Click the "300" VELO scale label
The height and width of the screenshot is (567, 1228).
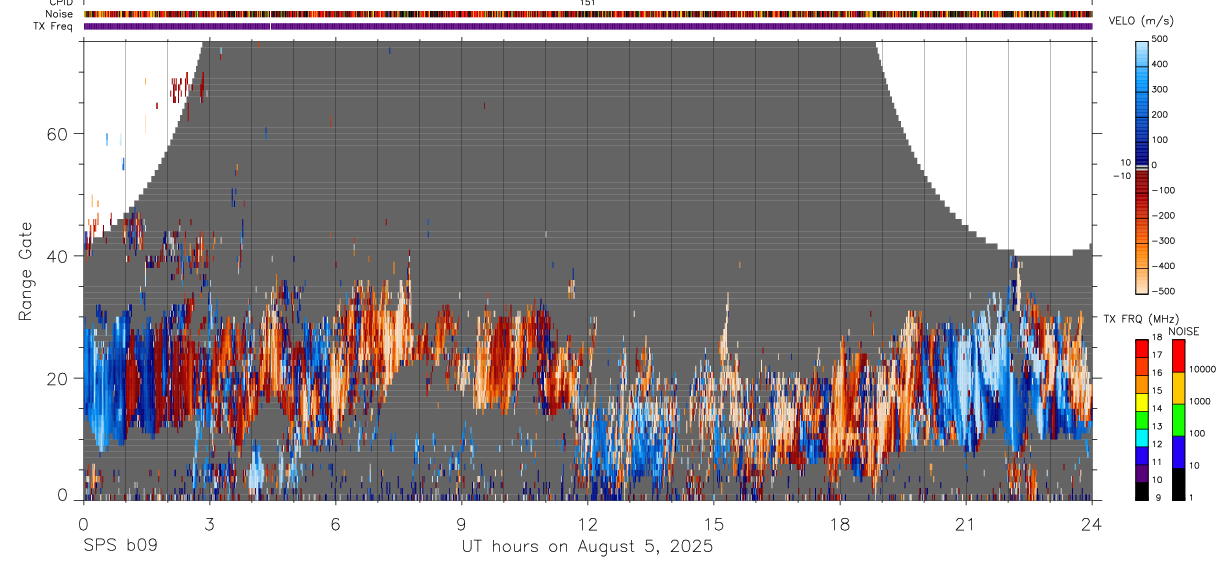click(x=1160, y=89)
